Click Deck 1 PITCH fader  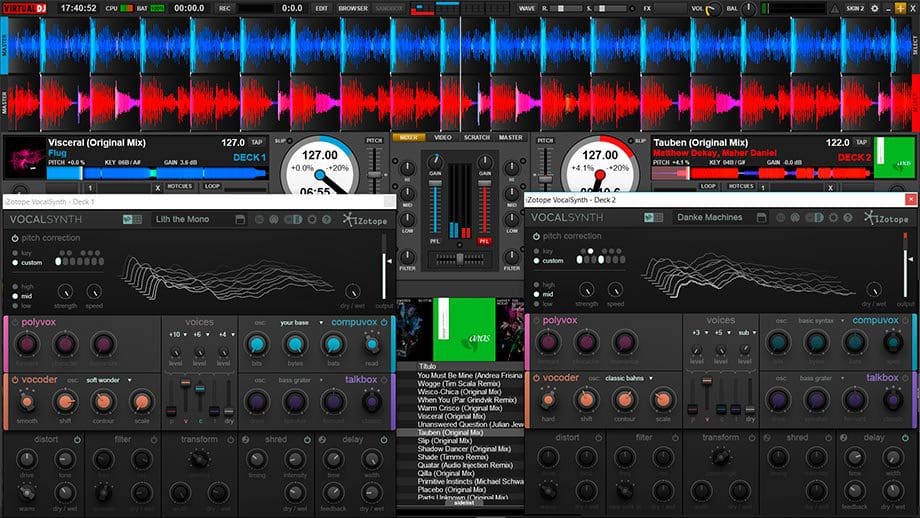[x=374, y=175]
